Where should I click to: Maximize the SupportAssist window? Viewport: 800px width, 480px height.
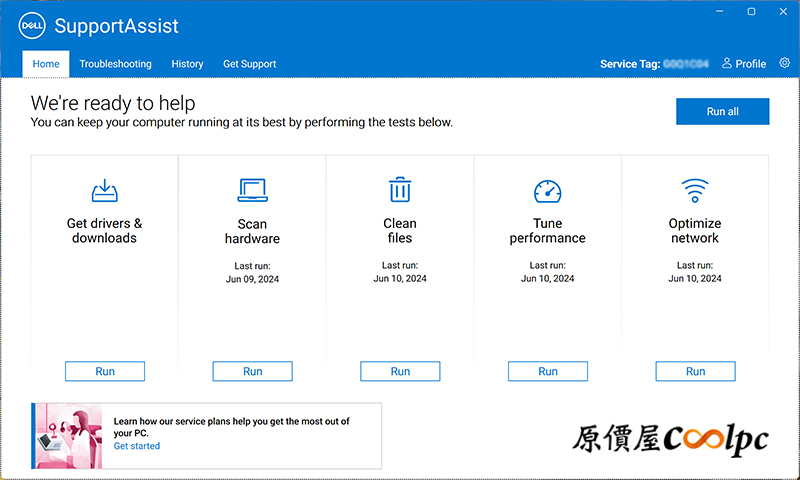coord(751,11)
